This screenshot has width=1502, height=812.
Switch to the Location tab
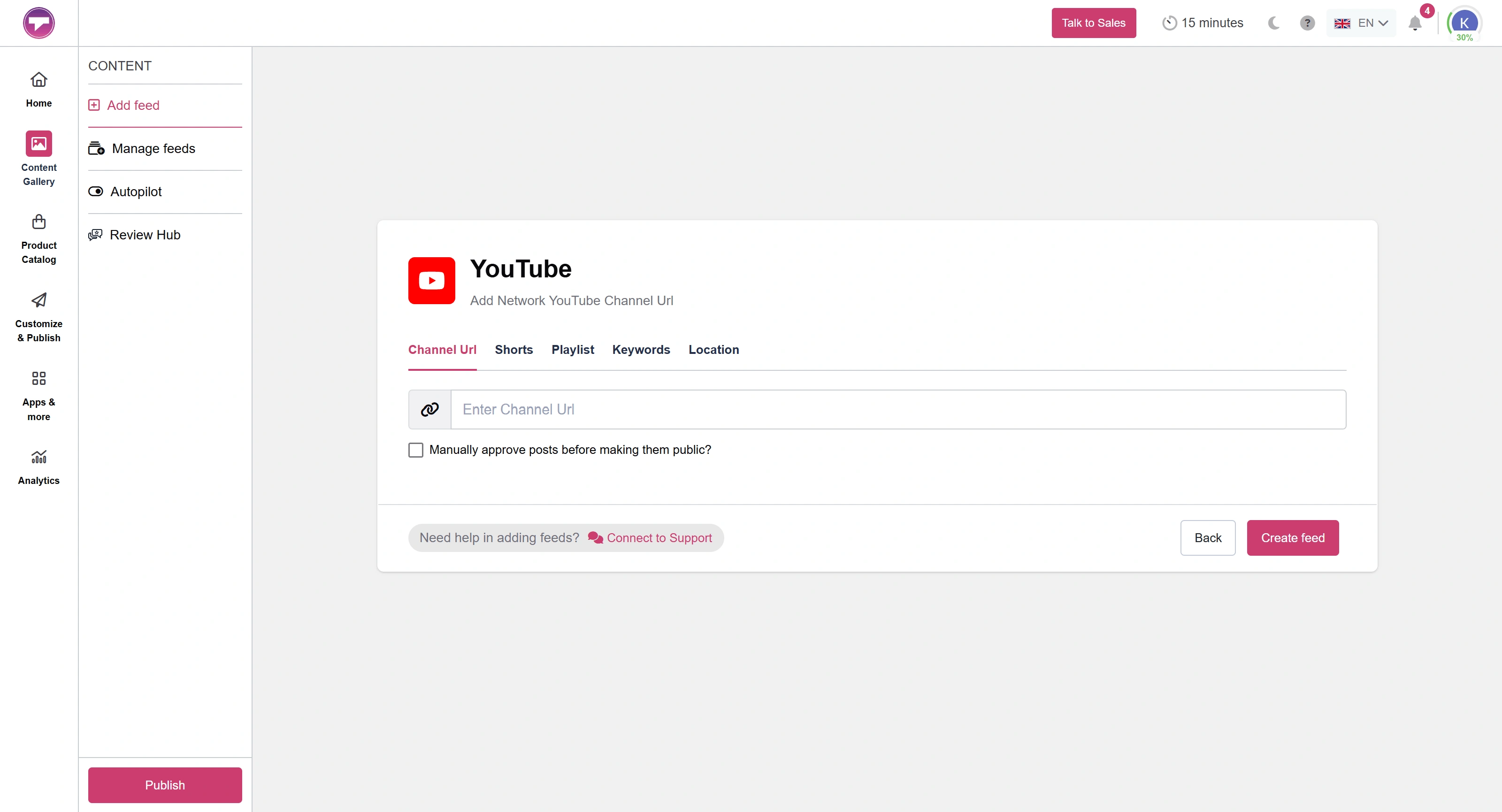coord(713,350)
